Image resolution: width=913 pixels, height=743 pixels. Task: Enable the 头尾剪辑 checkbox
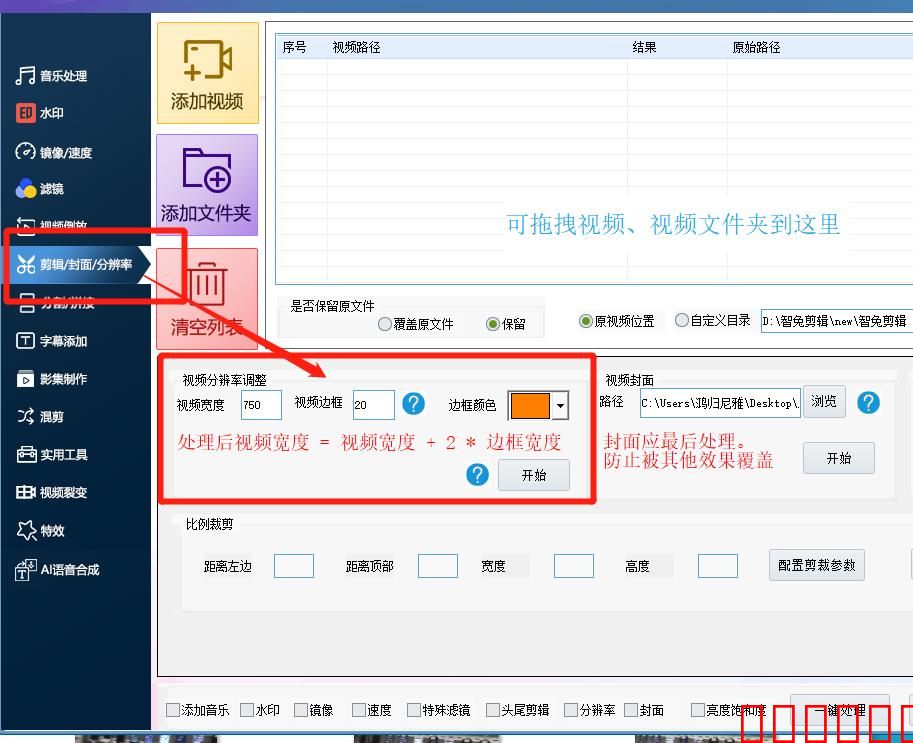[x=493, y=710]
